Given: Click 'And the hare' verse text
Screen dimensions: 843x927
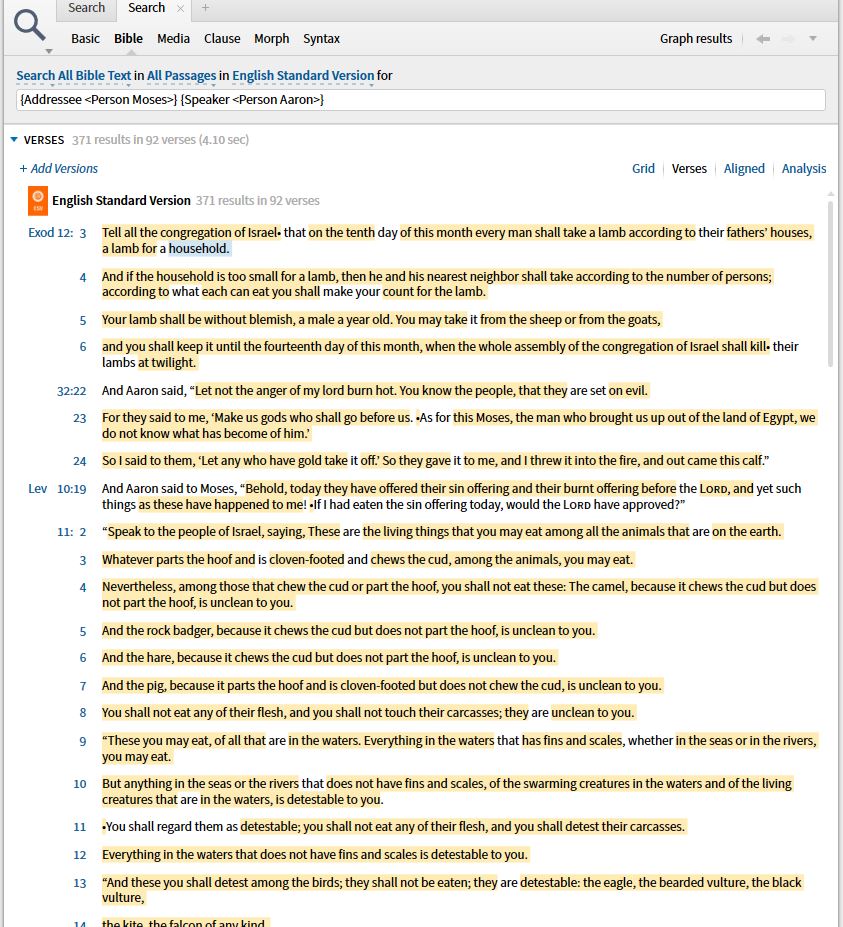Looking at the screenshot, I should tap(329, 658).
